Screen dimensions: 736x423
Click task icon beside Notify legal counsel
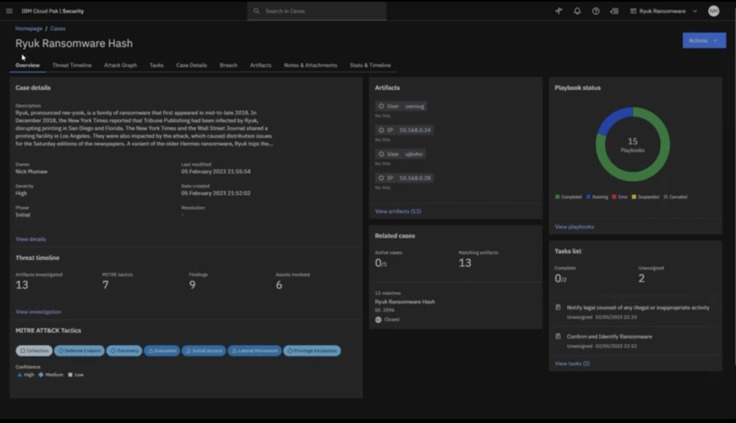point(558,308)
